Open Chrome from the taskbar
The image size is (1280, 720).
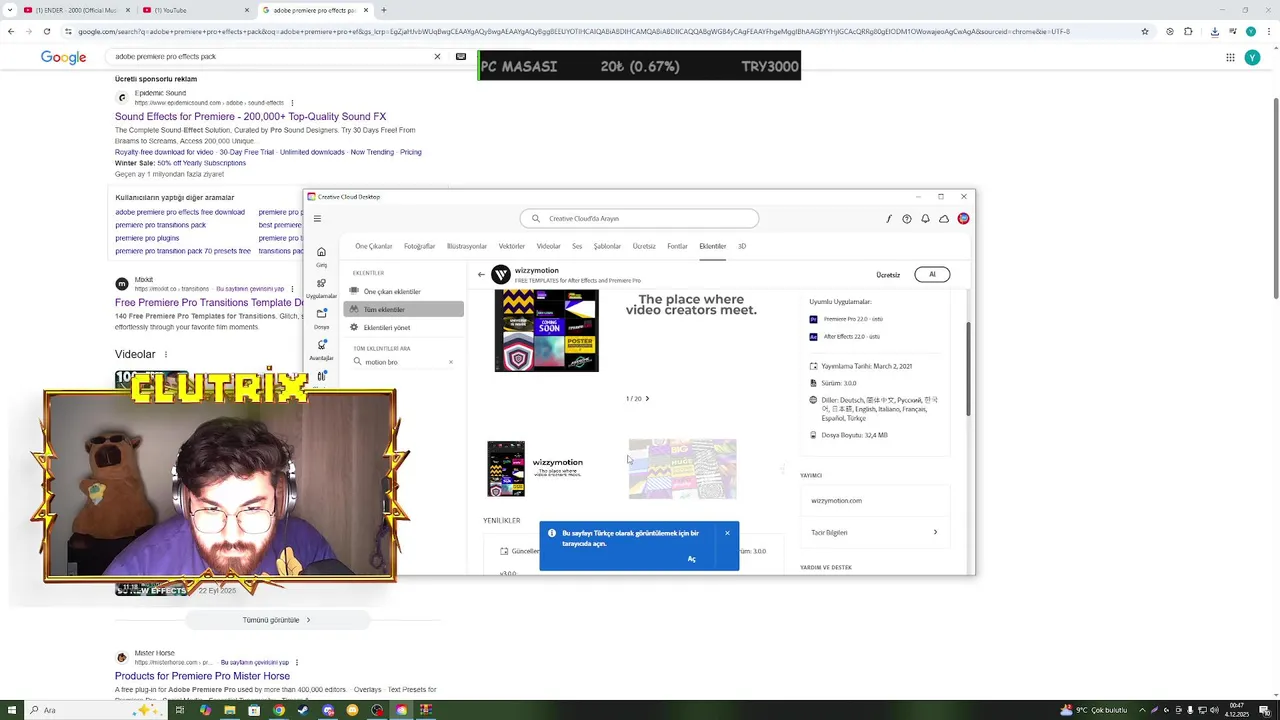(279, 710)
